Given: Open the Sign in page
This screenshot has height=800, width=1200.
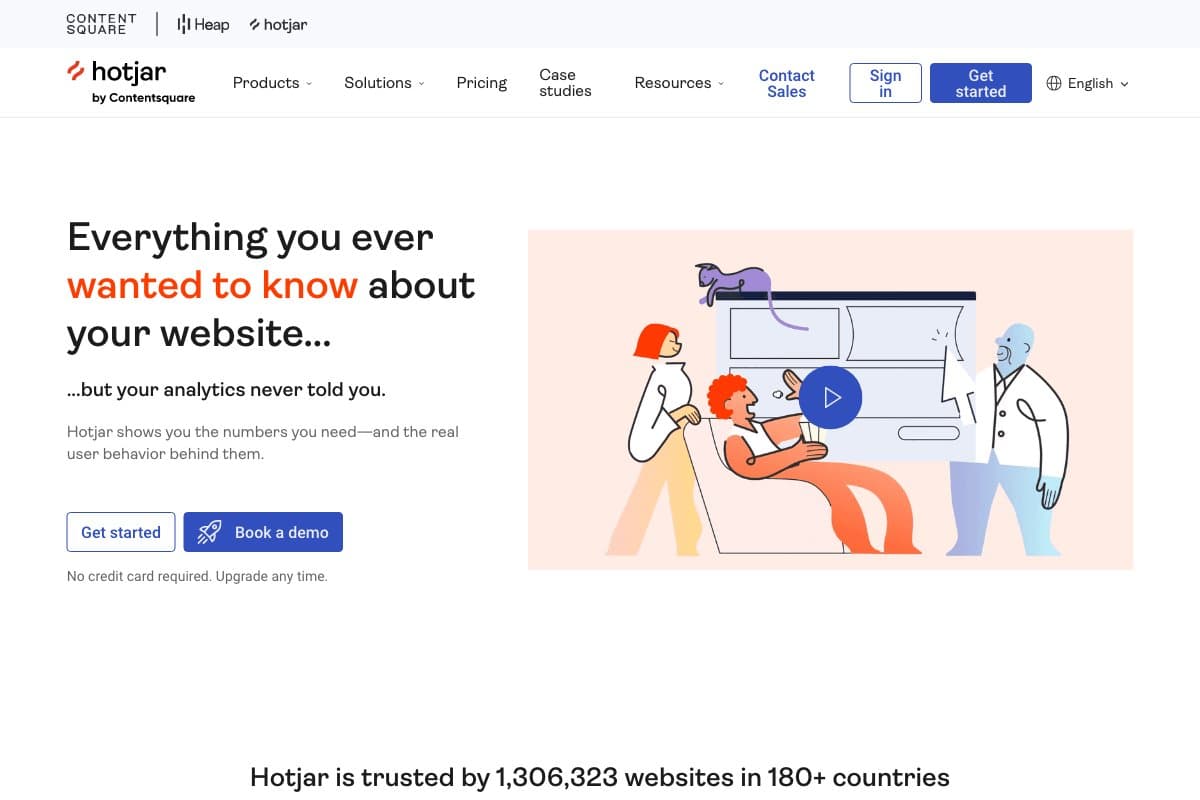Looking at the screenshot, I should click(x=885, y=83).
